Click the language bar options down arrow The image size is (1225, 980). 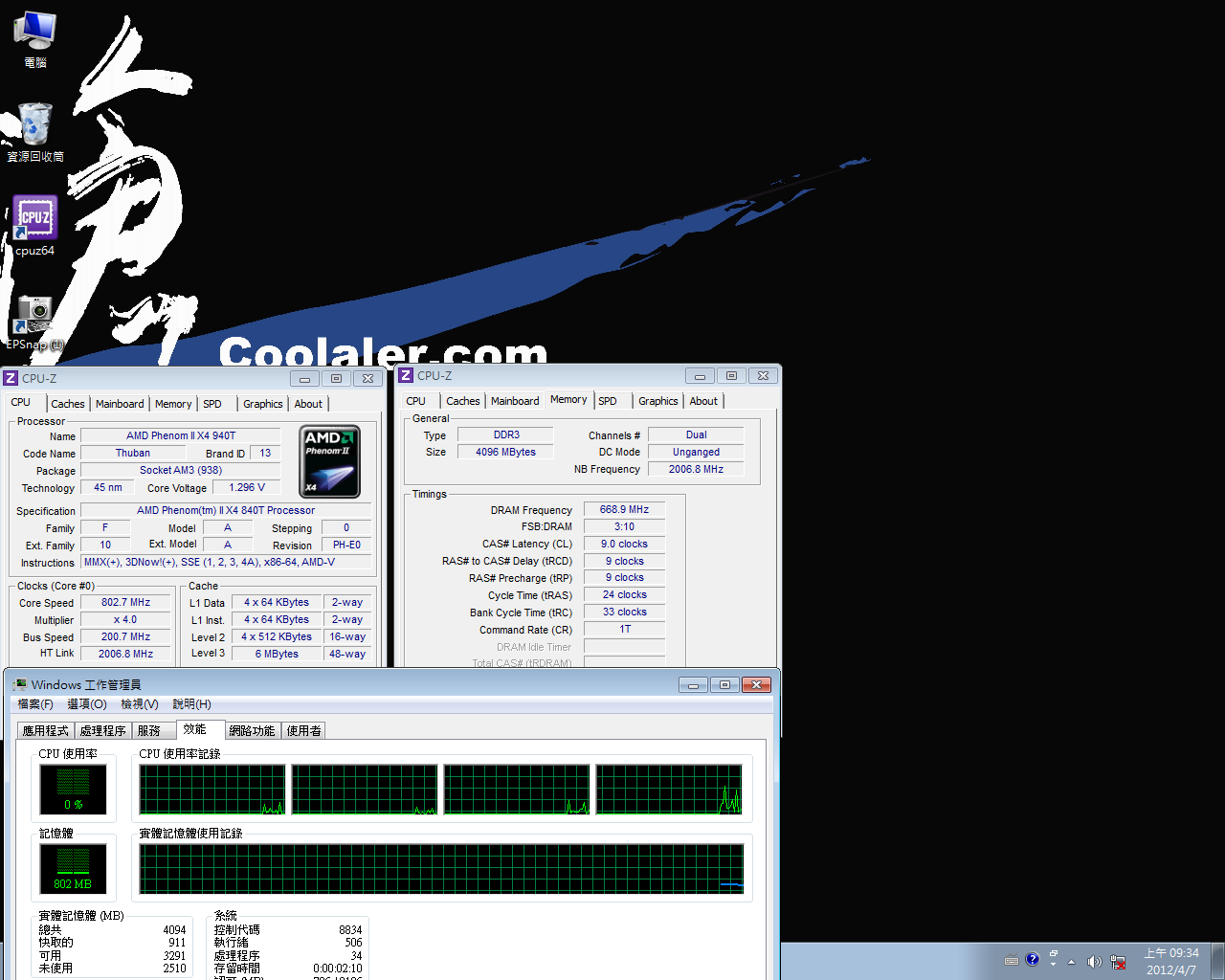1053,965
